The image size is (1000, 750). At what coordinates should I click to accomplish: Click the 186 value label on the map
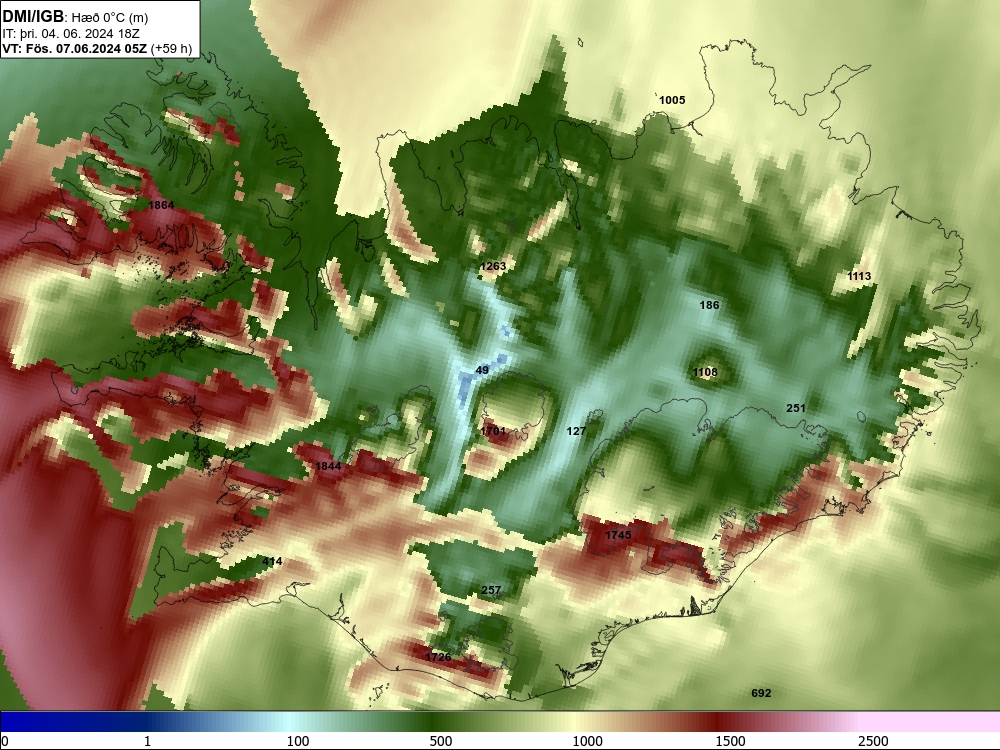pyautogui.click(x=709, y=305)
